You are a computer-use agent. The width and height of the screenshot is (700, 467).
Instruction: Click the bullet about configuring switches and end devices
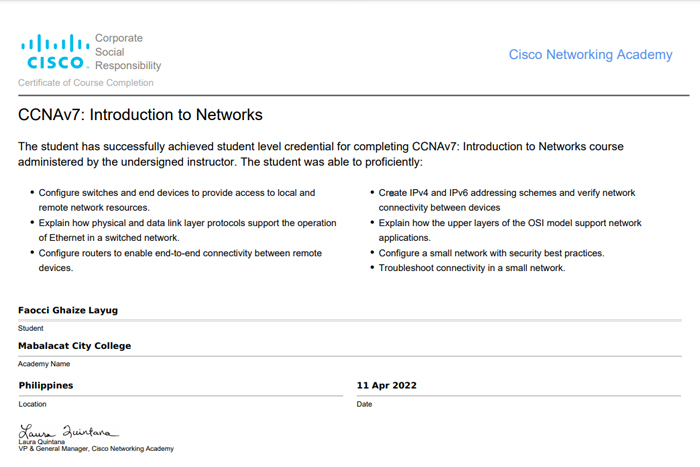click(x=177, y=199)
